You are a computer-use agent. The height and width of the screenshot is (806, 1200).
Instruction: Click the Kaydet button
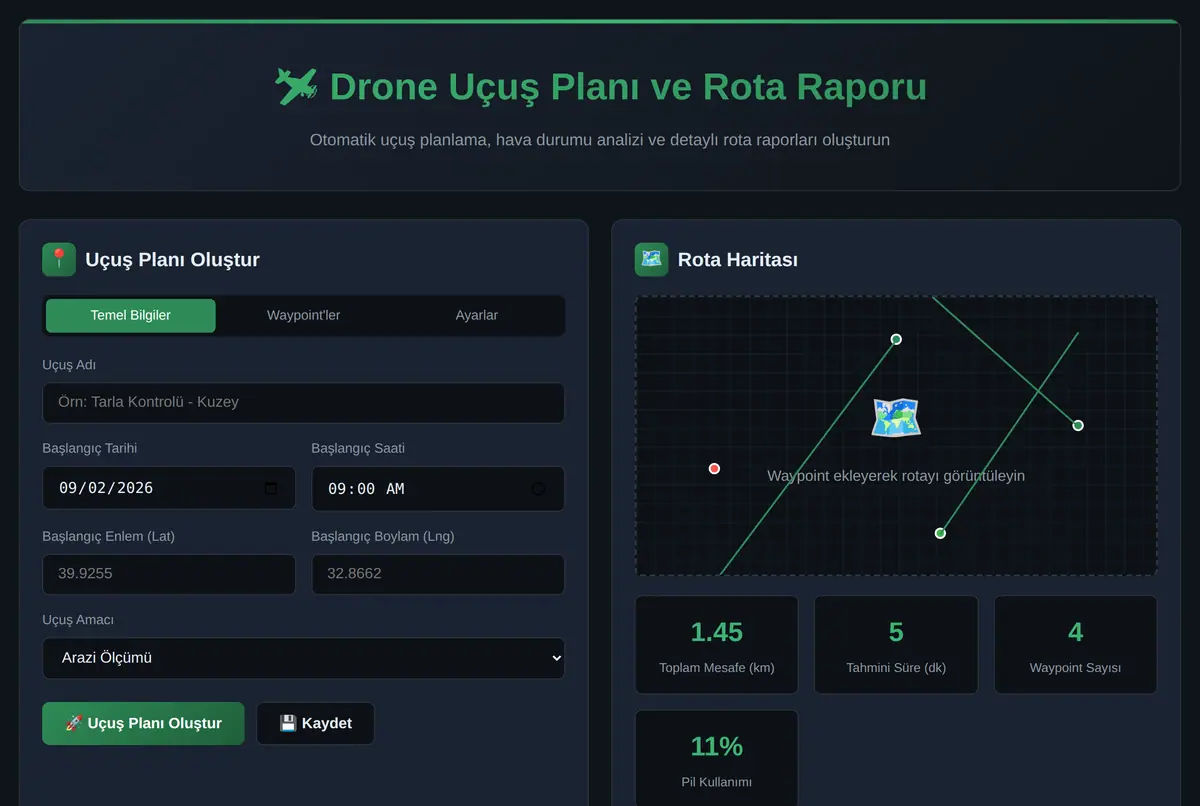[315, 723]
